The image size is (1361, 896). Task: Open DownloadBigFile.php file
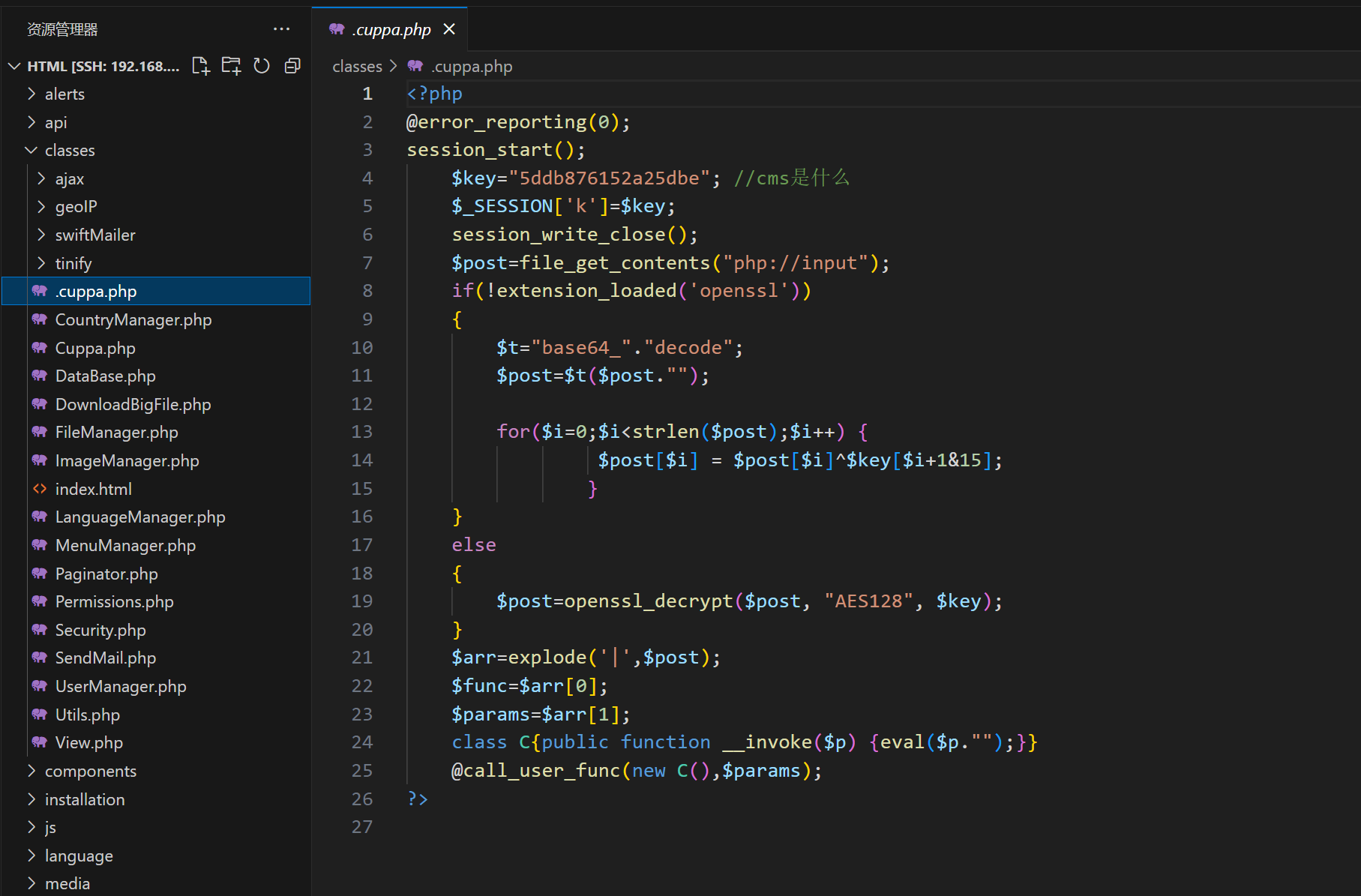coord(156,404)
